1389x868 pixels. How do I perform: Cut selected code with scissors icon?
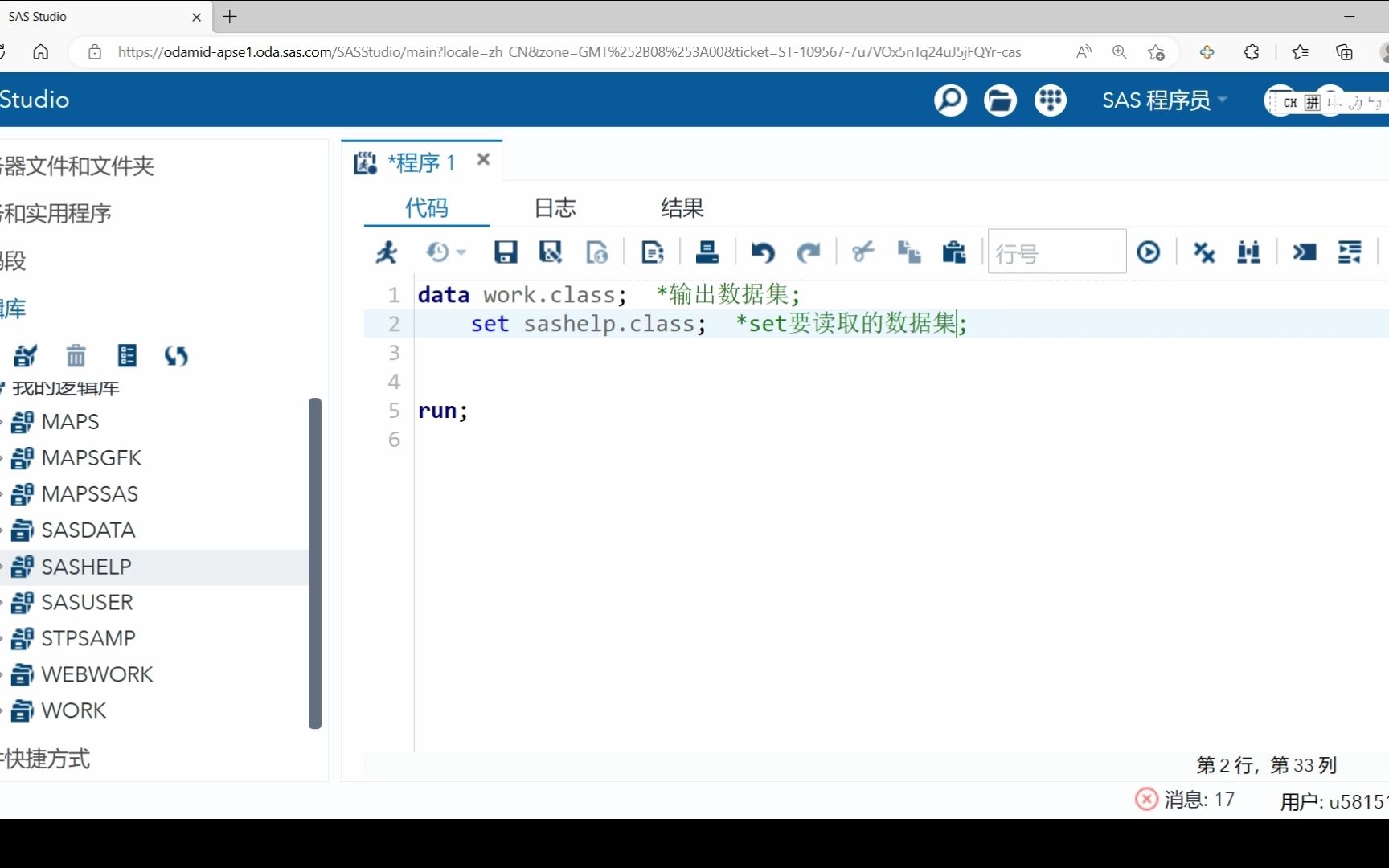tap(863, 252)
